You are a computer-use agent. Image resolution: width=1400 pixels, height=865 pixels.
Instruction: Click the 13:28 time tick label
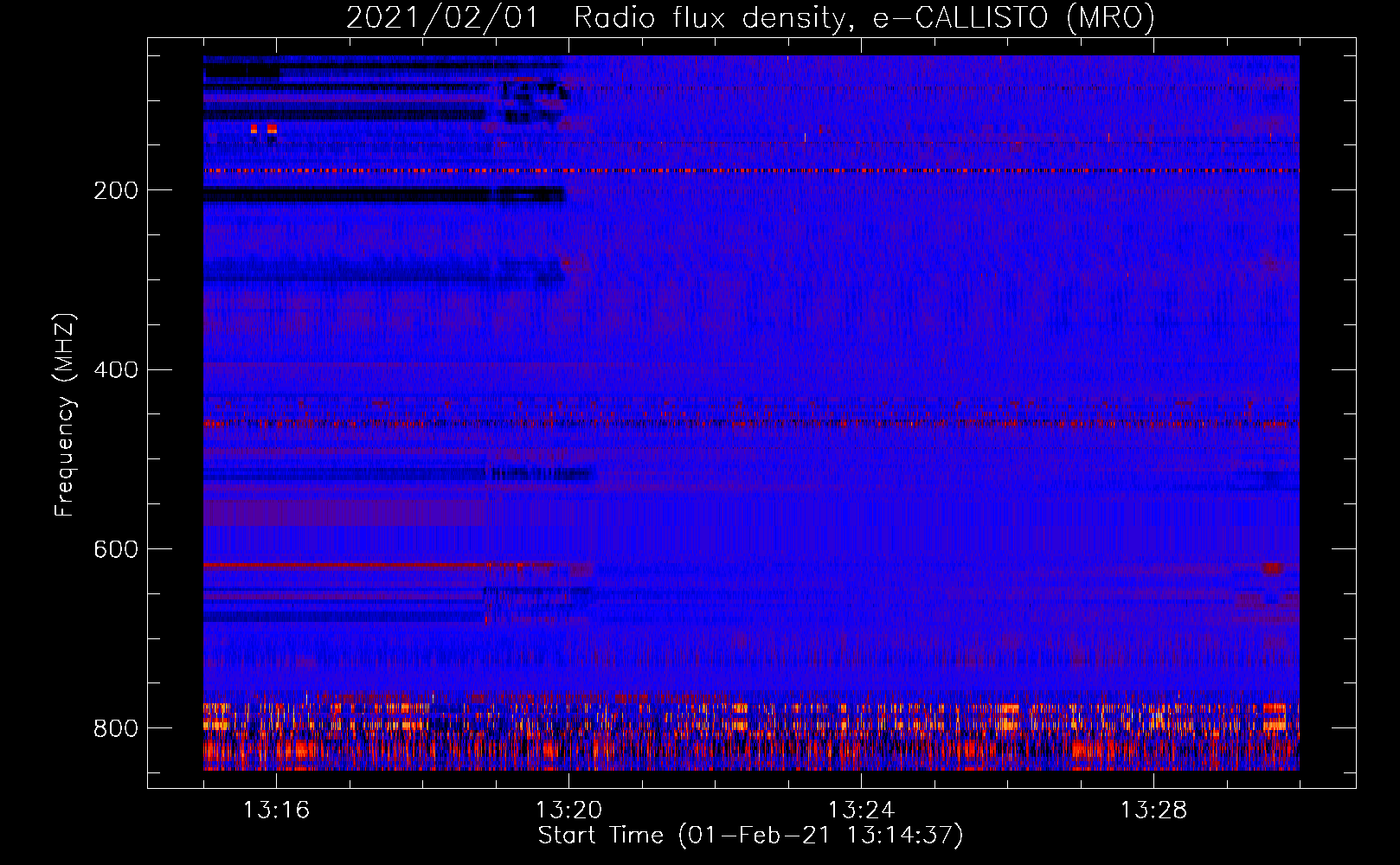point(1153,811)
